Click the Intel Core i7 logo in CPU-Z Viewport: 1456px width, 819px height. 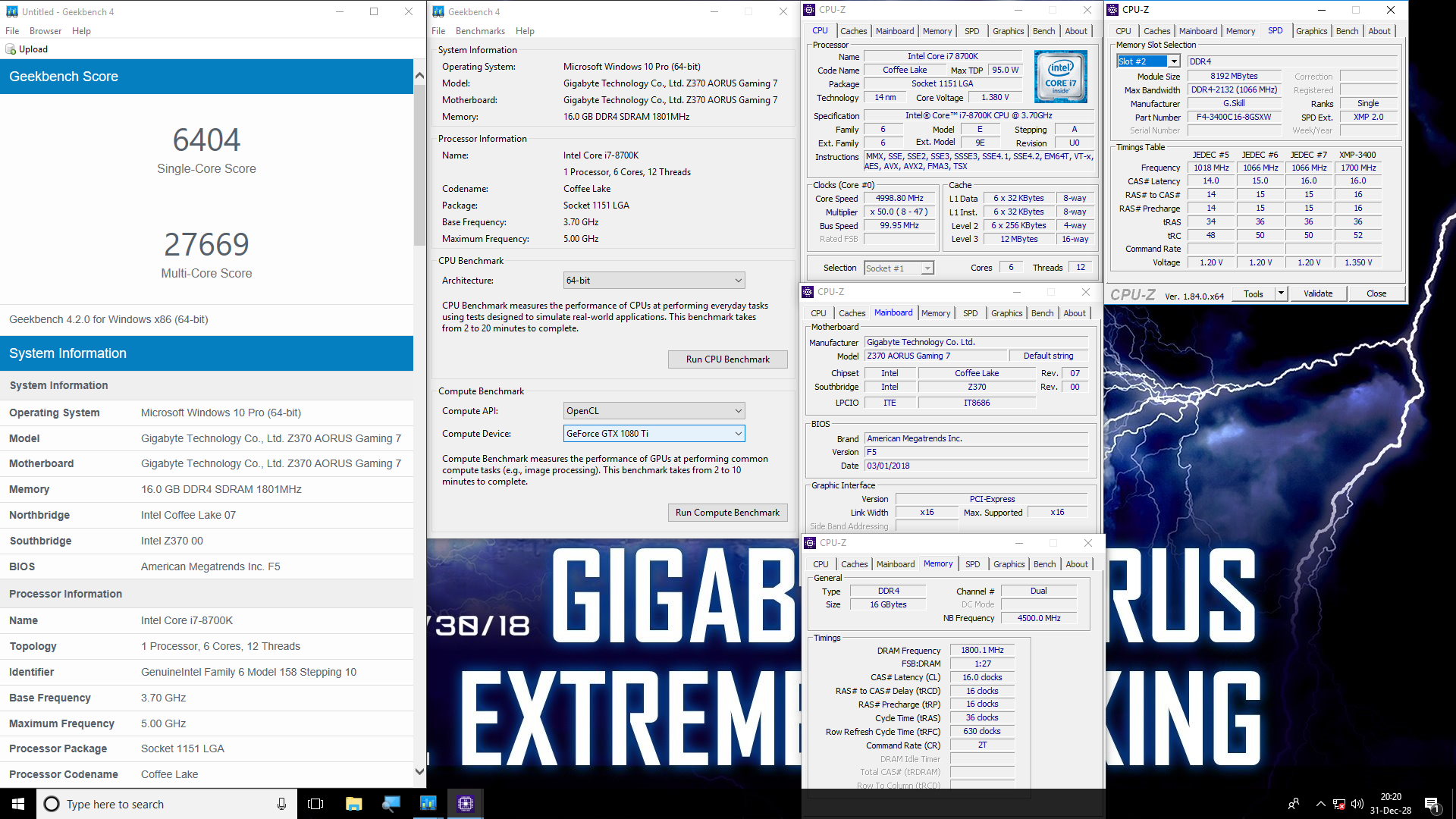pyautogui.click(x=1061, y=77)
